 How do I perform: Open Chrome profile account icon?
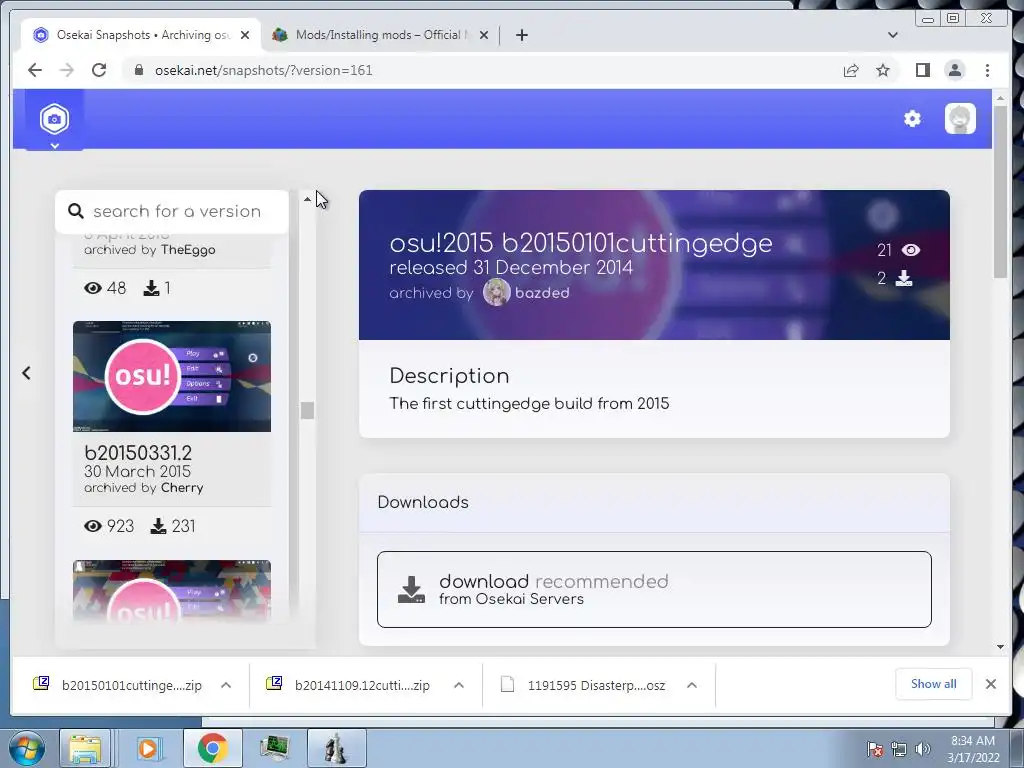(955, 70)
